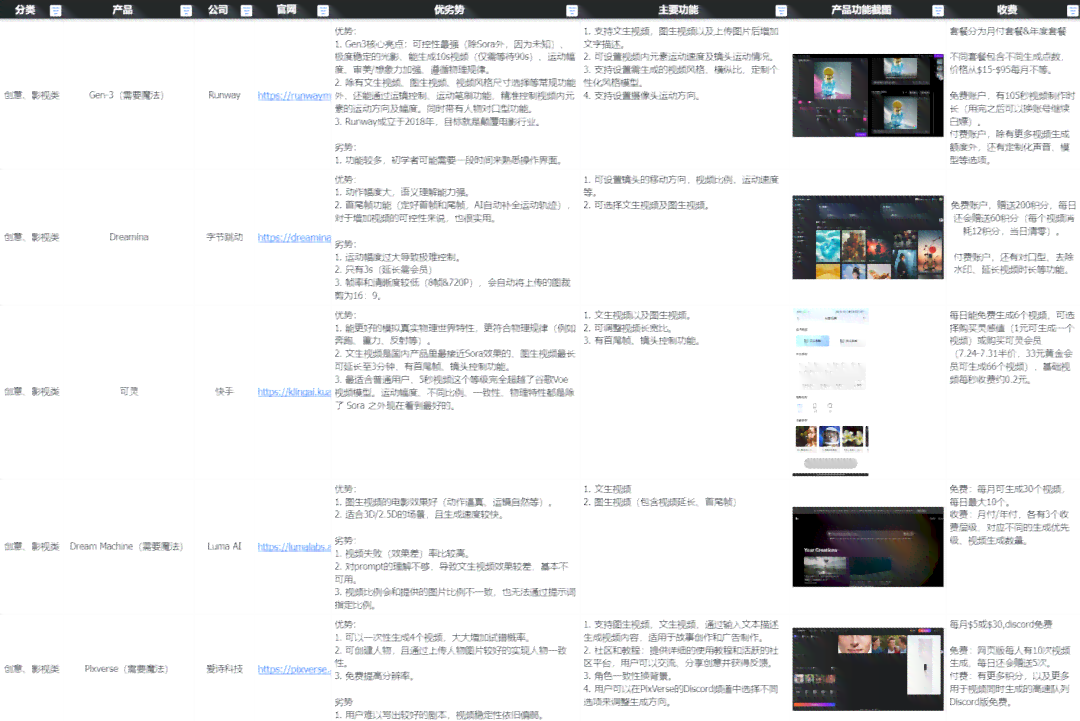Select the 快手 company cell

coord(224,391)
